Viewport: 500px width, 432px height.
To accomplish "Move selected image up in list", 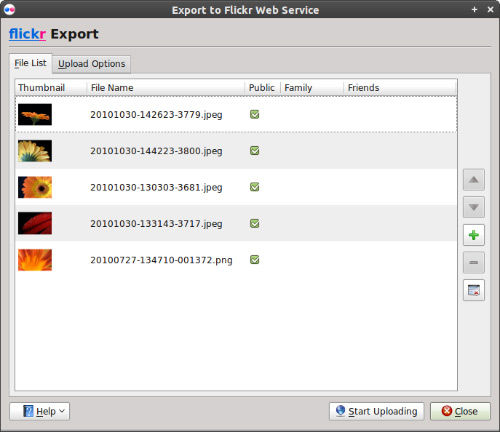I will [x=474, y=180].
